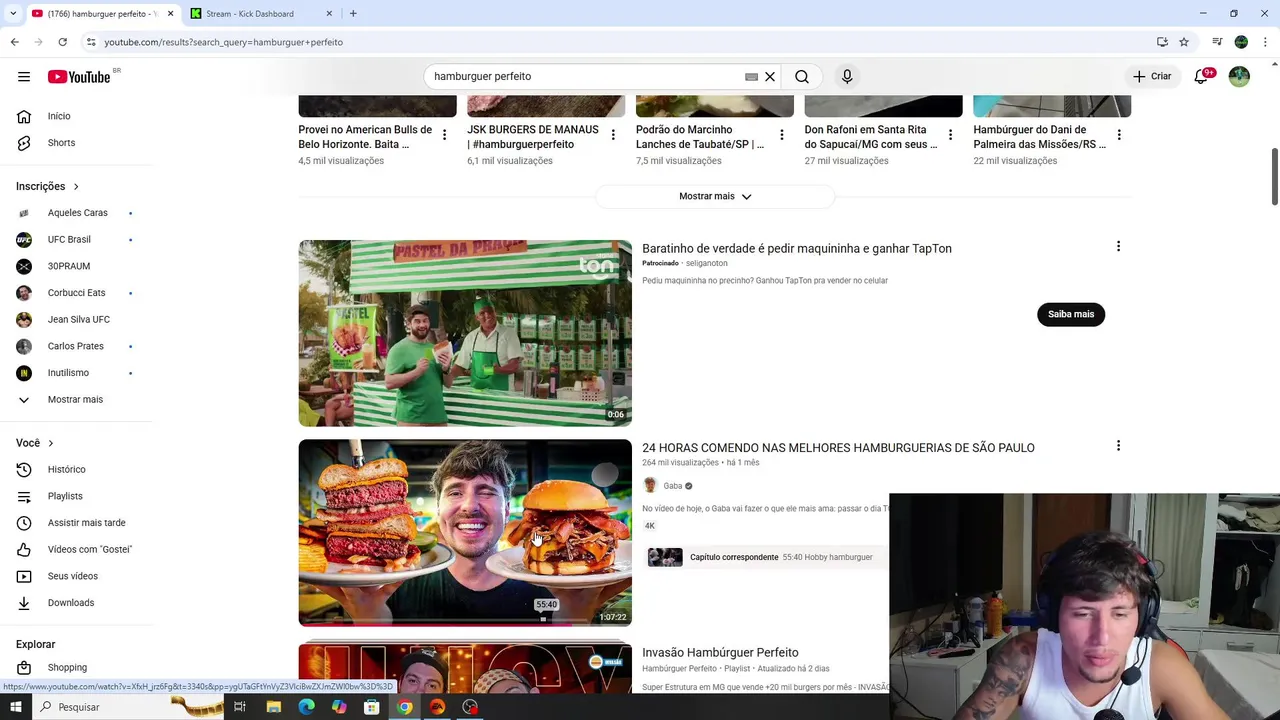This screenshot has height=720, width=1280.
Task: Open the 24 HORAS COMENDO video title
Action: 838,447
